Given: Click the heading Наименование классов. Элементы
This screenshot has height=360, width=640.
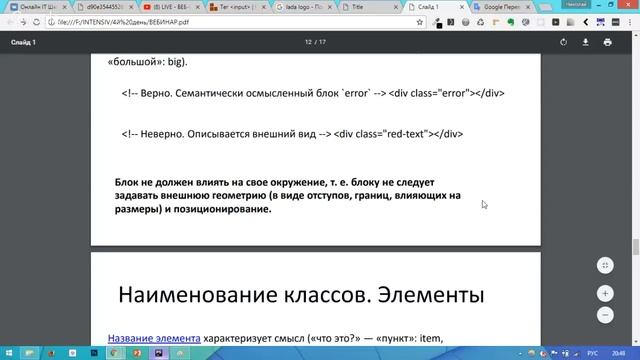Looking at the screenshot, I should tap(301, 295).
